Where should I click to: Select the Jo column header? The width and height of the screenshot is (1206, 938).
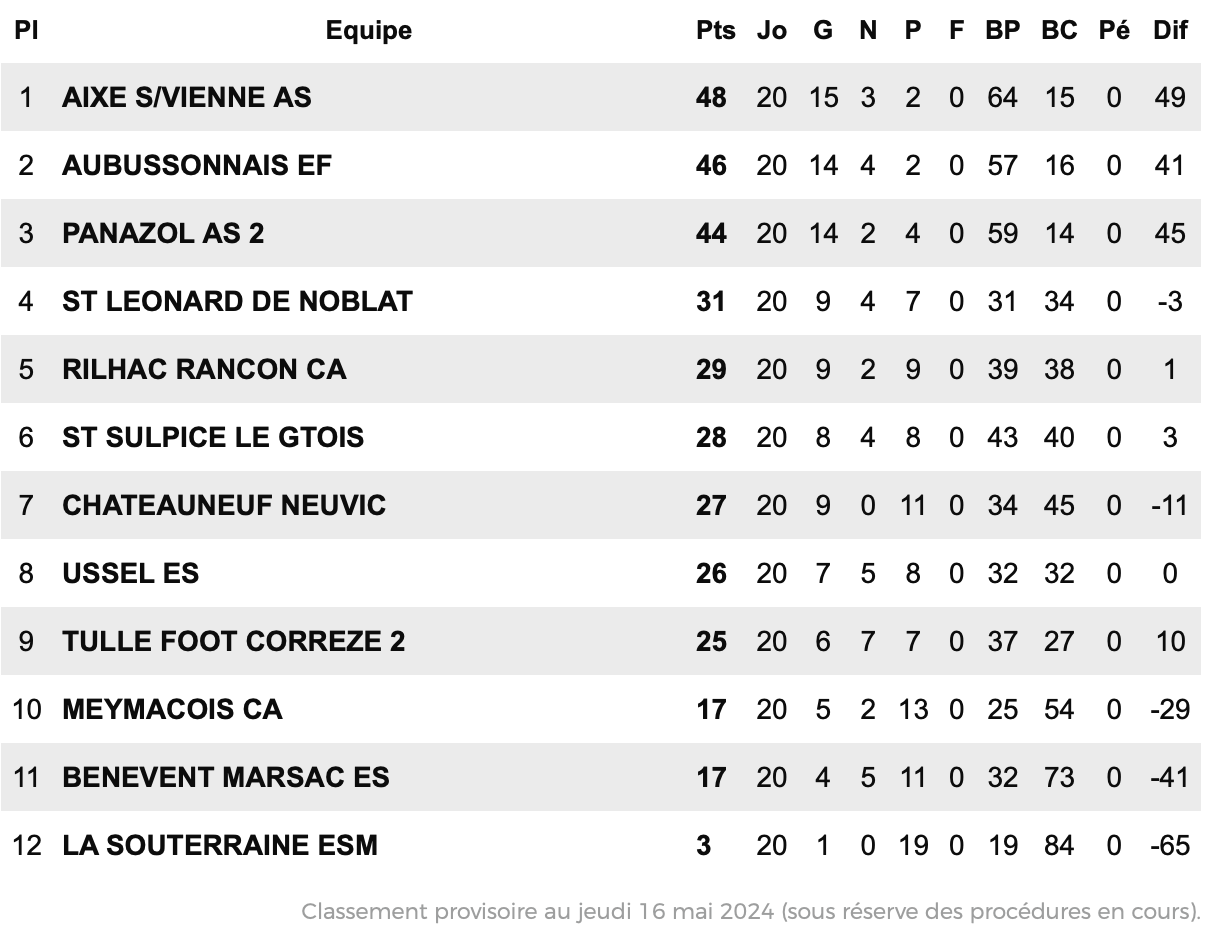coord(771,31)
